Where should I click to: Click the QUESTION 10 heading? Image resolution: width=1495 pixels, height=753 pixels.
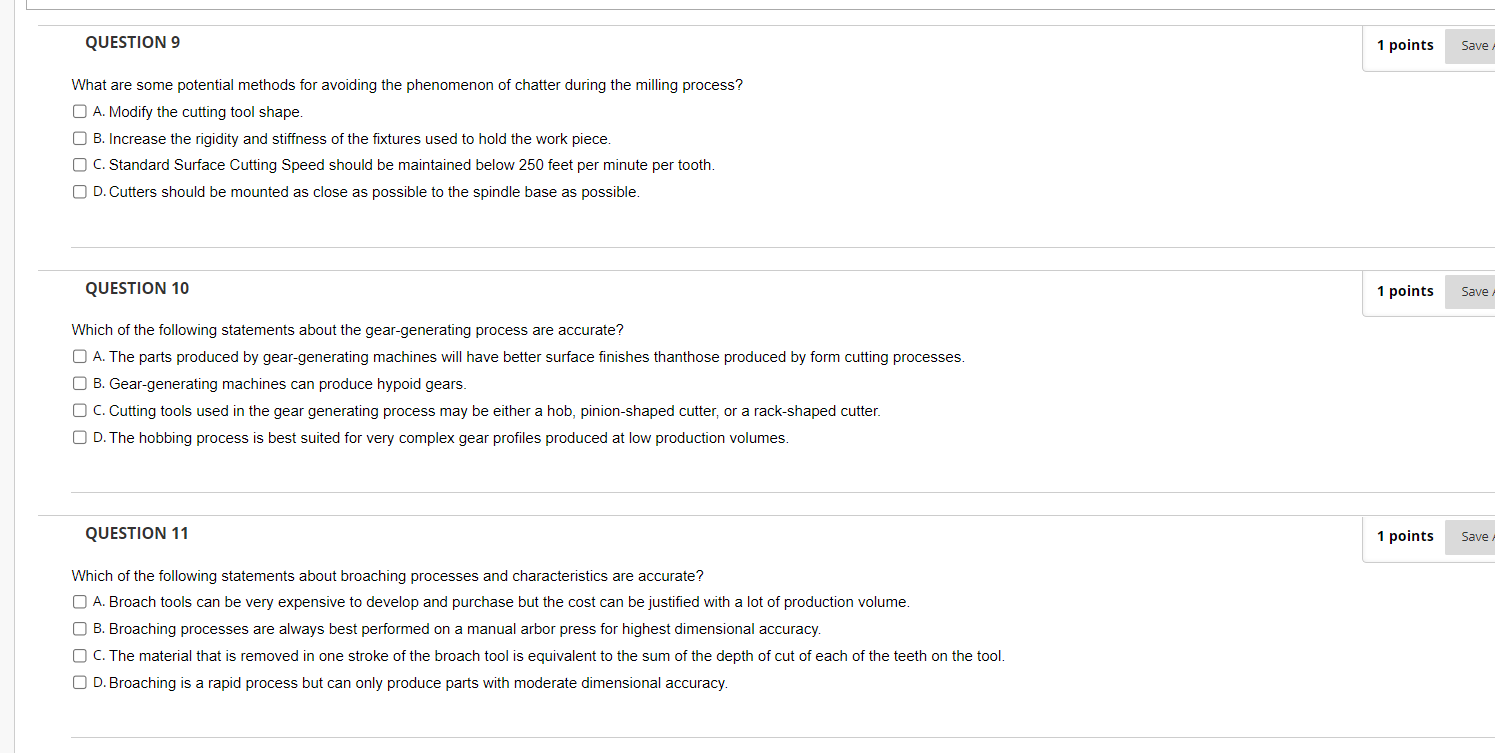tap(136, 288)
